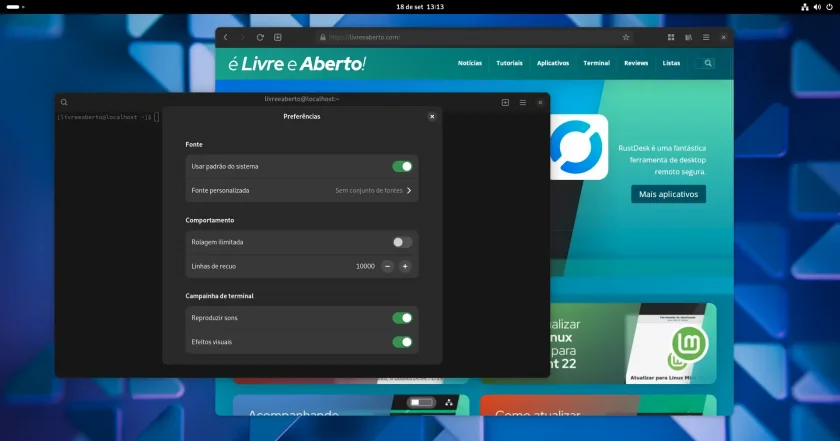Open the Como atualizar article card
This screenshot has width=840, height=441.
pos(598,406)
